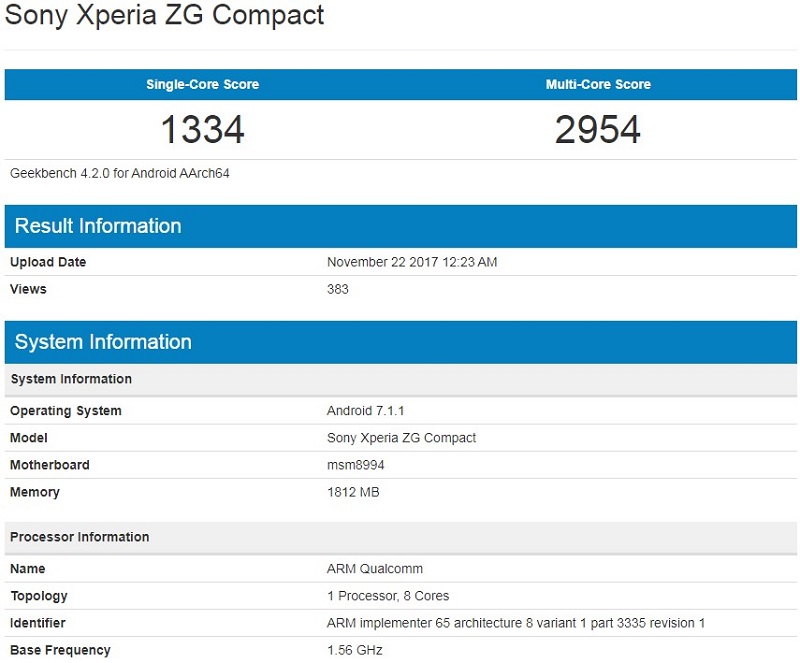
Task: Click the Upload Date row label
Action: click(48, 262)
